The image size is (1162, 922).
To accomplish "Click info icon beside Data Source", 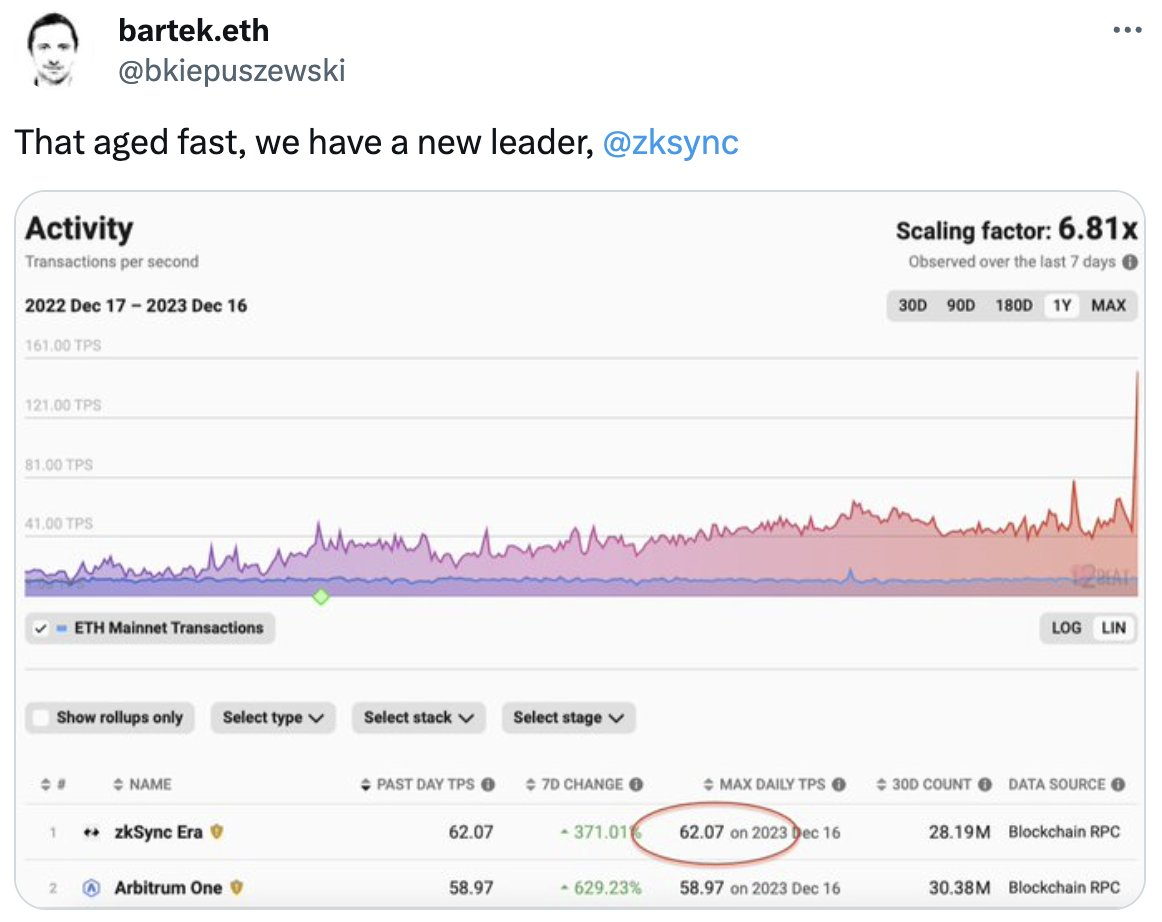I will (x=1118, y=785).
